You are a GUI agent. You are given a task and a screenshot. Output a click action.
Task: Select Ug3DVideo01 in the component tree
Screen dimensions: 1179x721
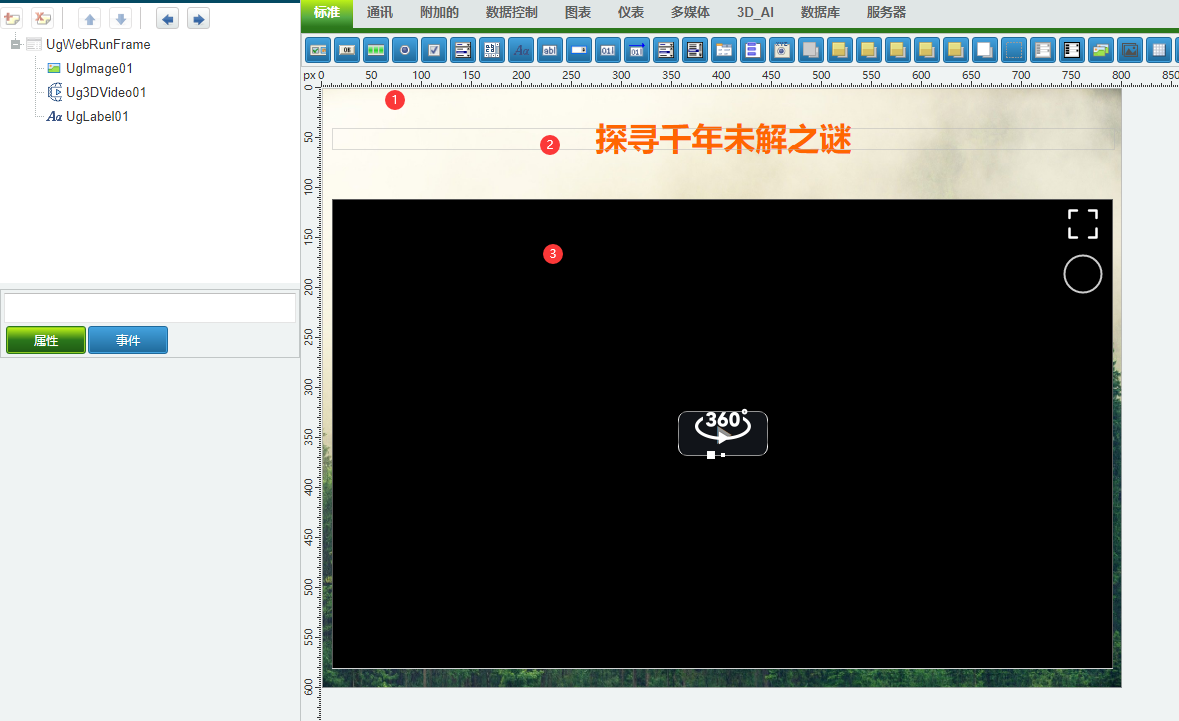pos(106,92)
